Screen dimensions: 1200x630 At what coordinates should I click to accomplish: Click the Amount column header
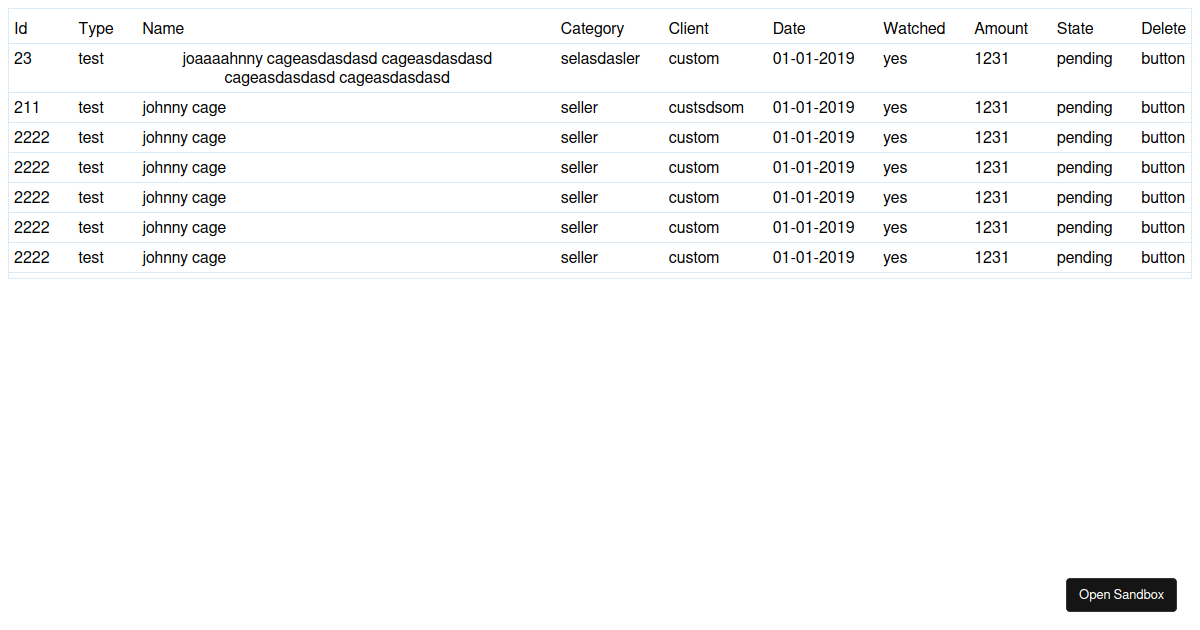[1000, 28]
